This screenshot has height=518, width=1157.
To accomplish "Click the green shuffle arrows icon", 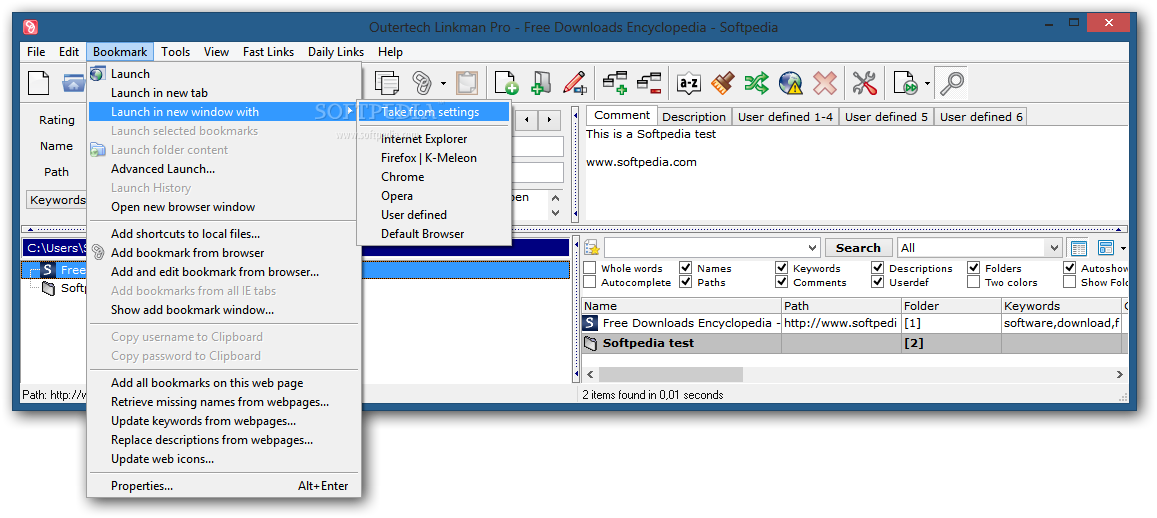I will (x=756, y=83).
